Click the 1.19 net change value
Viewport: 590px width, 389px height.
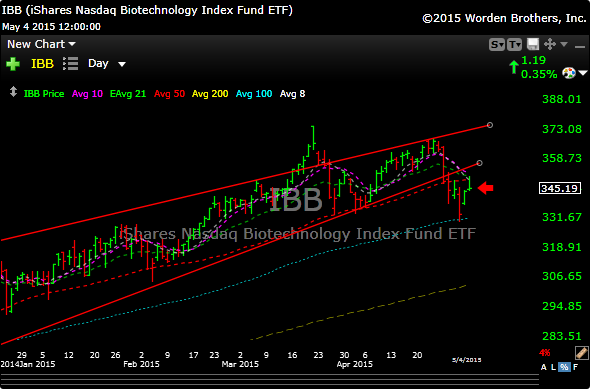[534, 60]
